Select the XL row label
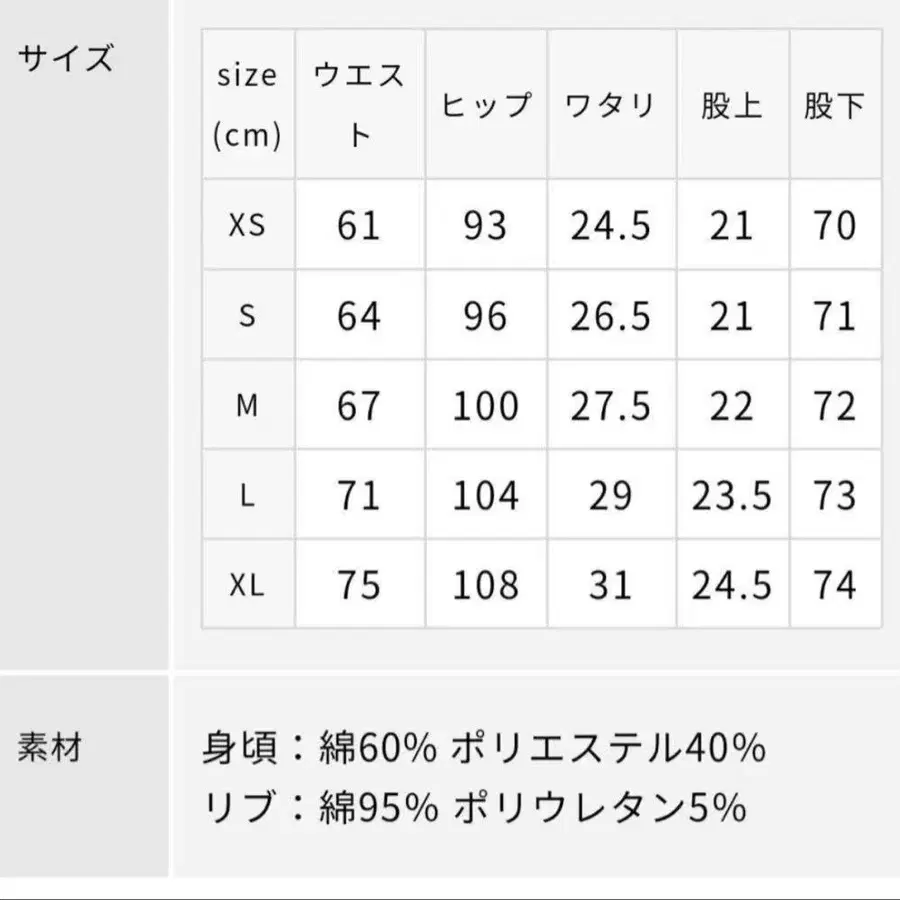900x900 pixels. pyautogui.click(x=247, y=585)
